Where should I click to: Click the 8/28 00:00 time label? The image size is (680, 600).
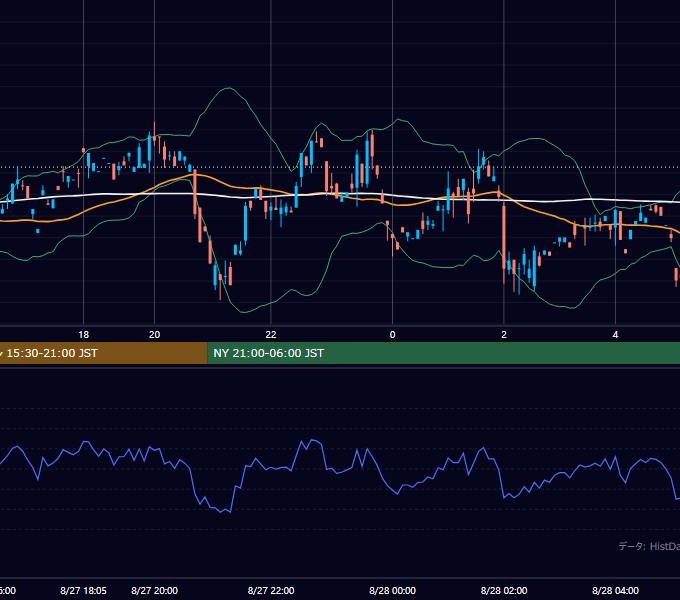click(392, 590)
